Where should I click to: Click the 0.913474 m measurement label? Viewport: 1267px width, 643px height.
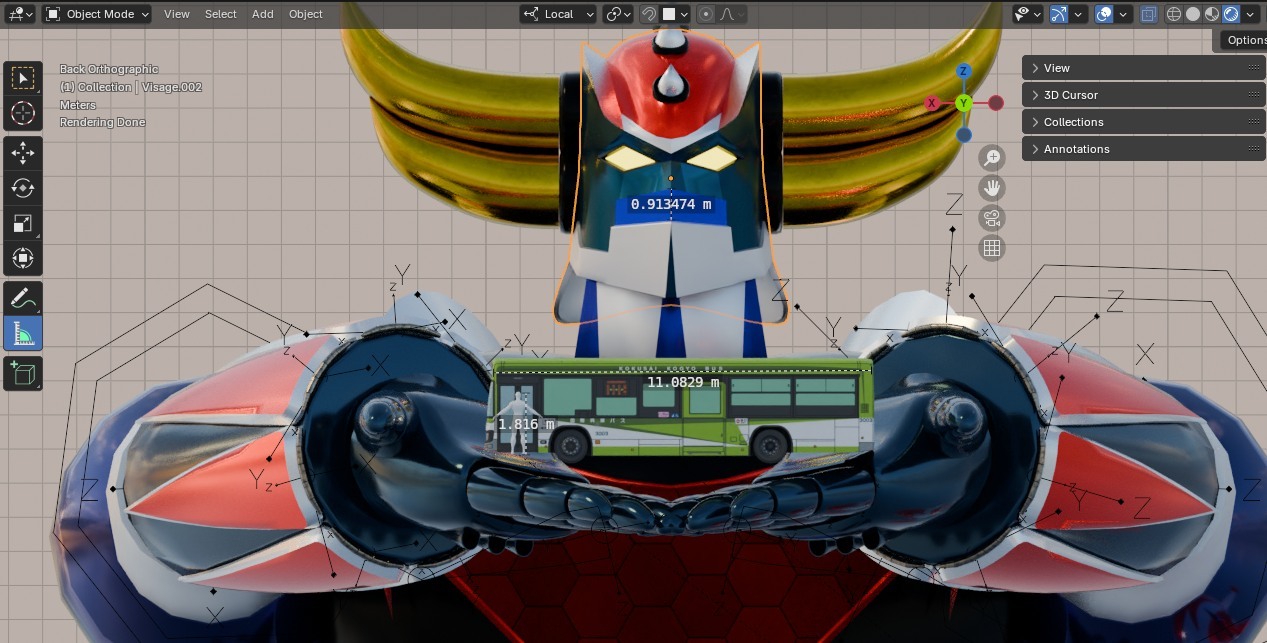tap(671, 204)
